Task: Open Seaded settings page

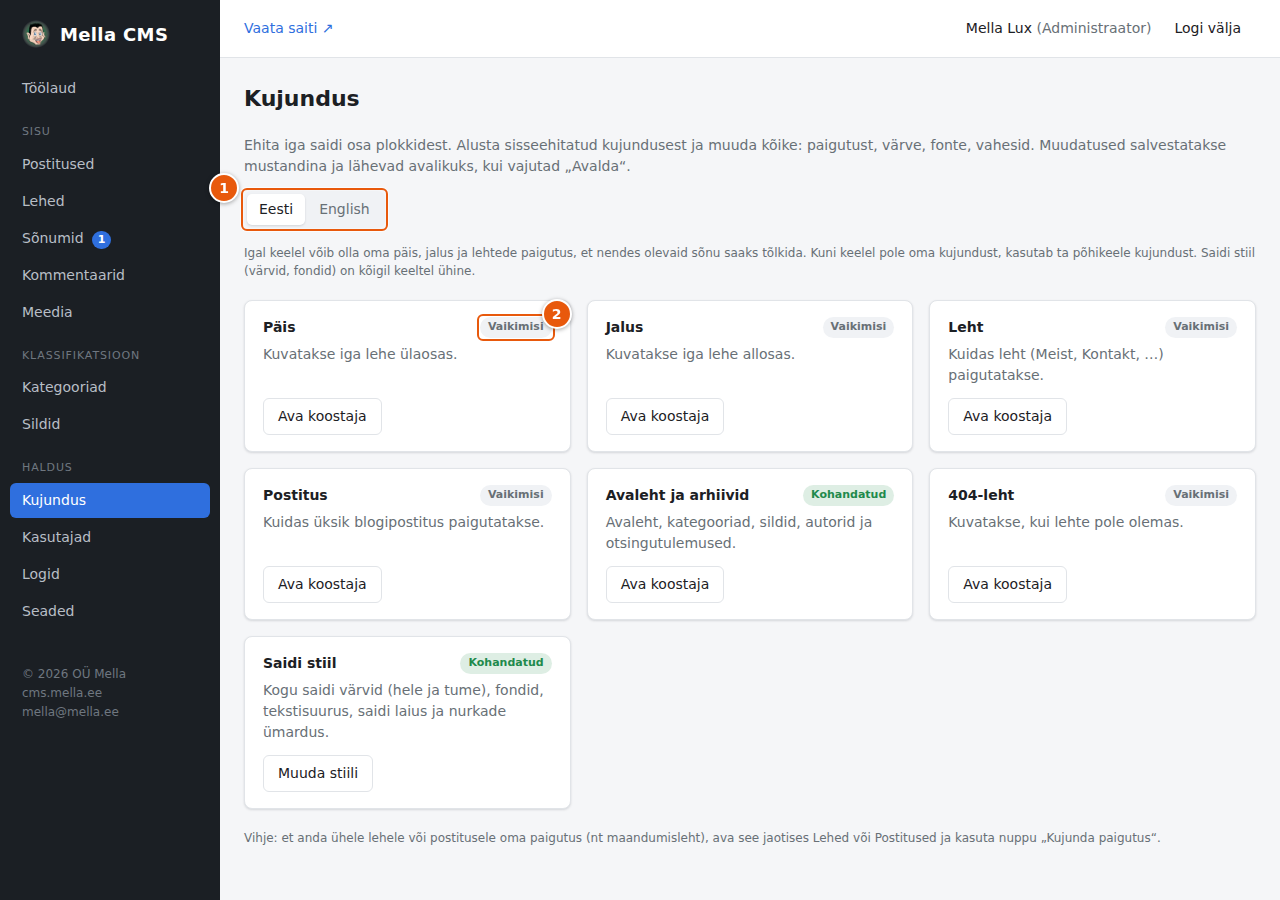Action: pos(110,611)
